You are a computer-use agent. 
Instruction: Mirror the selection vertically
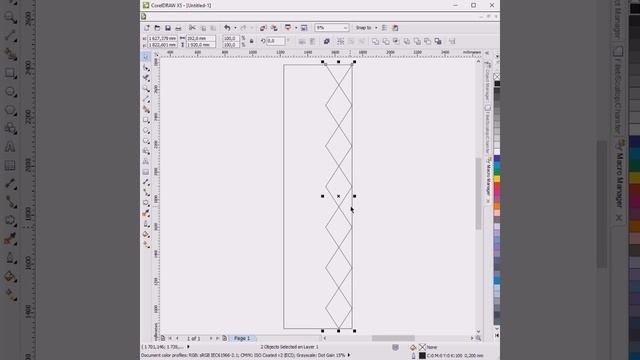pyautogui.click(x=312, y=41)
